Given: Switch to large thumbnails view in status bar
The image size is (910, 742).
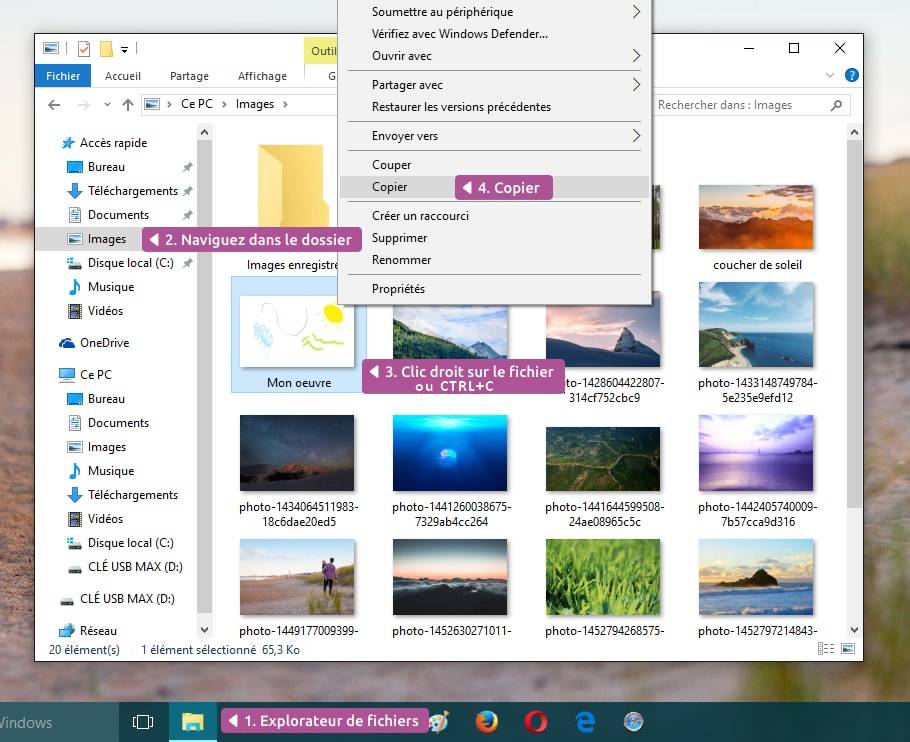Looking at the screenshot, I should point(848,649).
